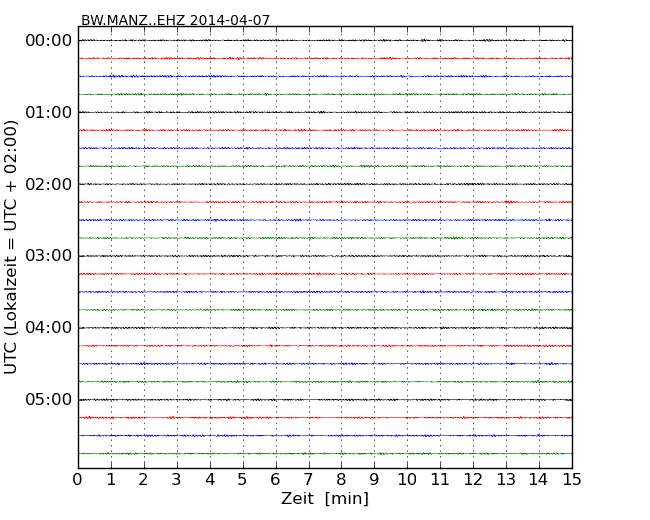Image resolution: width=650 pixels, height=520 pixels.
Task: Click x-axis tick label 12
Action: click(x=473, y=479)
